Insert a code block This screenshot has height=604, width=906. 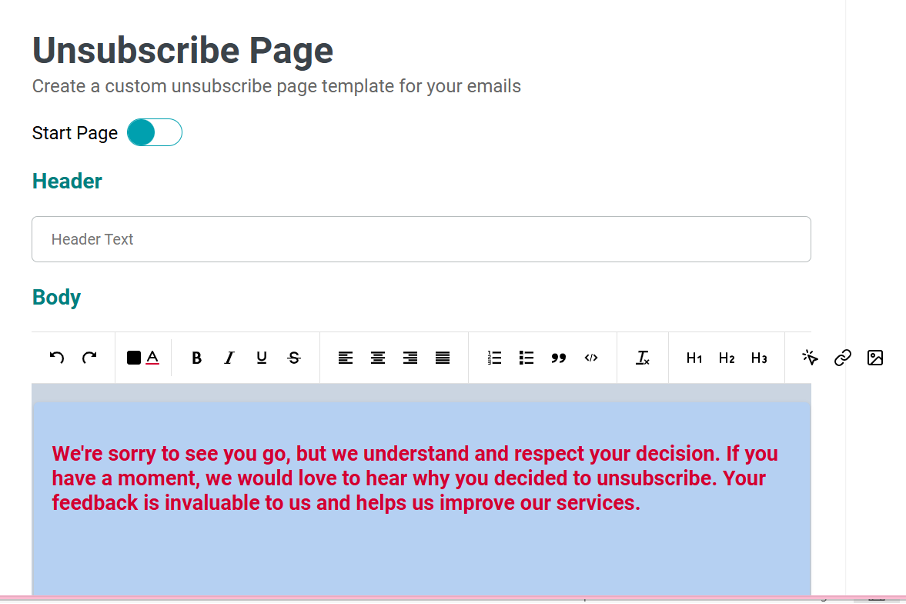pyautogui.click(x=591, y=358)
